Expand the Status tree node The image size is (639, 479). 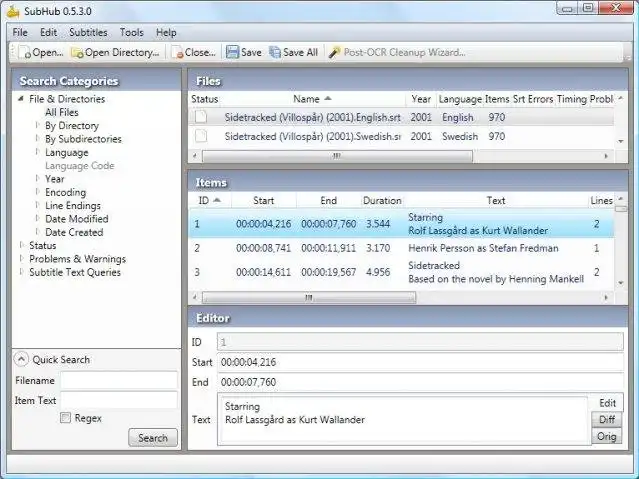[x=21, y=245]
